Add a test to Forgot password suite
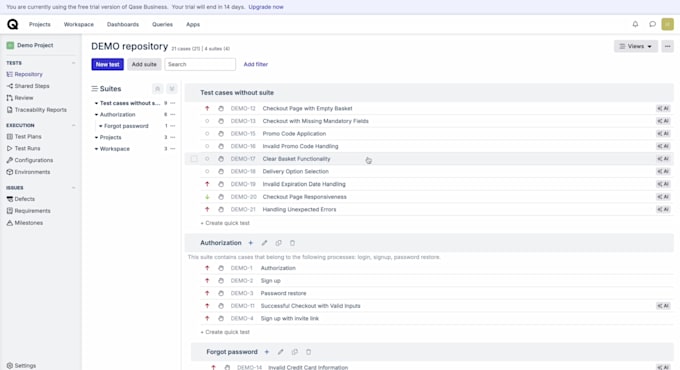 coord(267,352)
